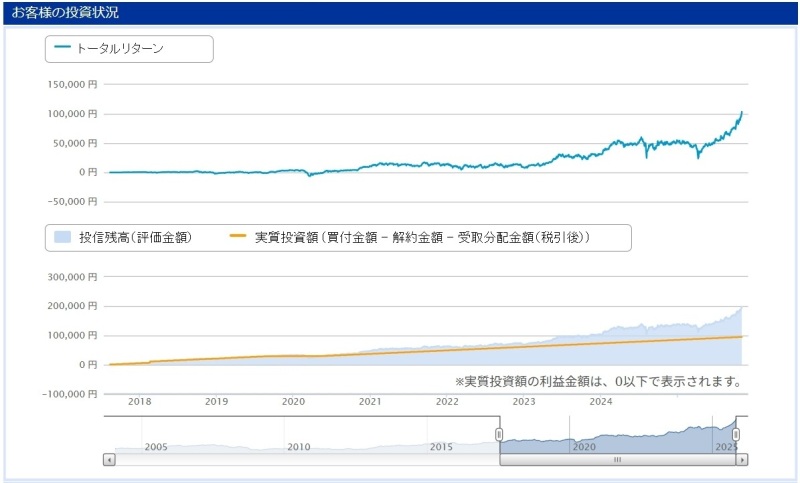This screenshot has width=800, height=483.
Task: Click 2010 area in navigator timeline
Action: pyautogui.click(x=299, y=446)
